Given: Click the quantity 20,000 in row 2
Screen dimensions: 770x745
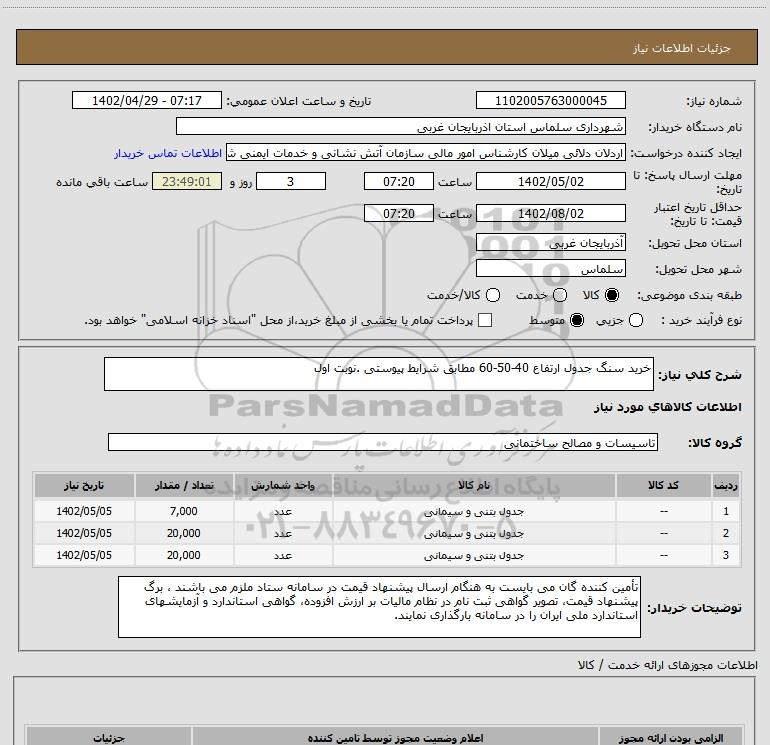Looking at the screenshot, I should click(x=184, y=533).
